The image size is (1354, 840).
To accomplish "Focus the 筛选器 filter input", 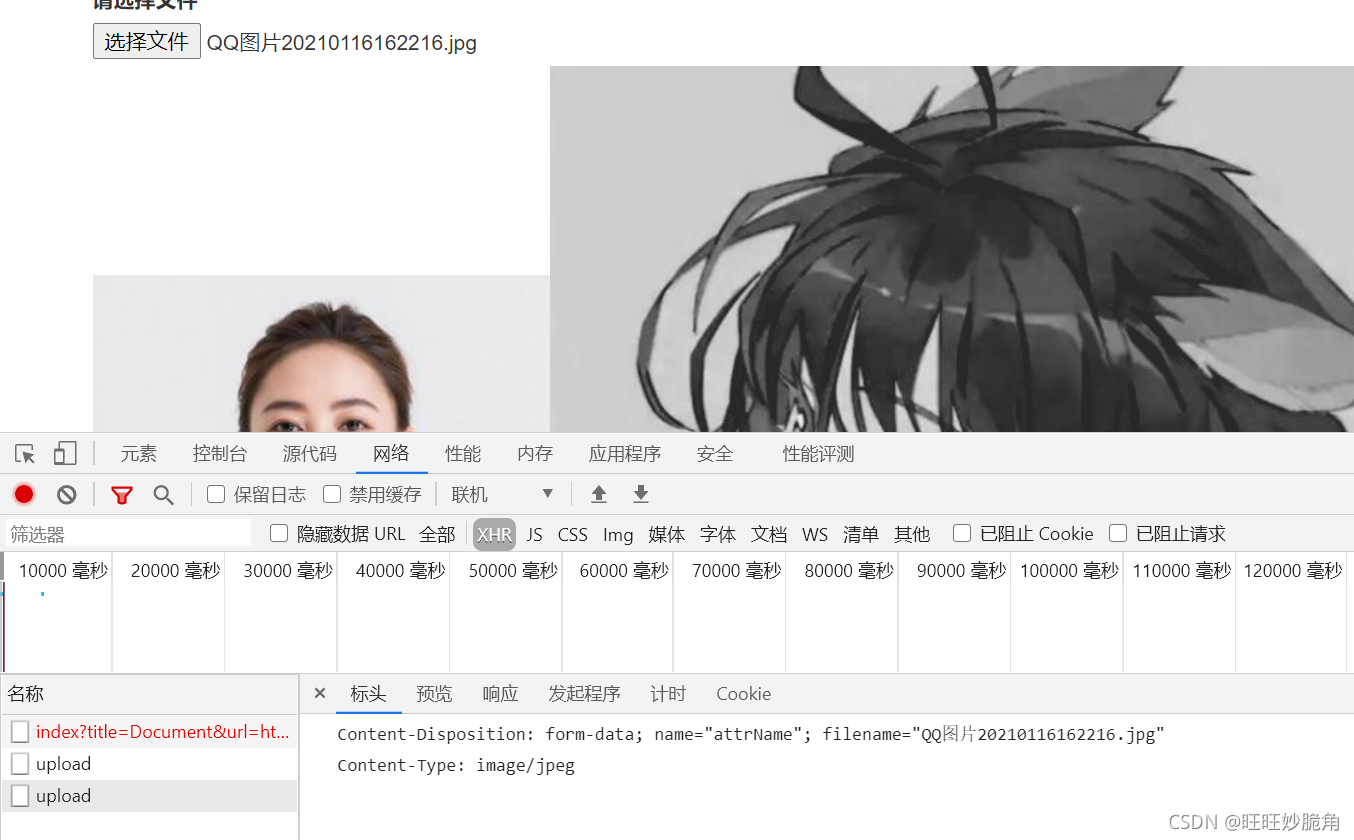I will (x=128, y=534).
